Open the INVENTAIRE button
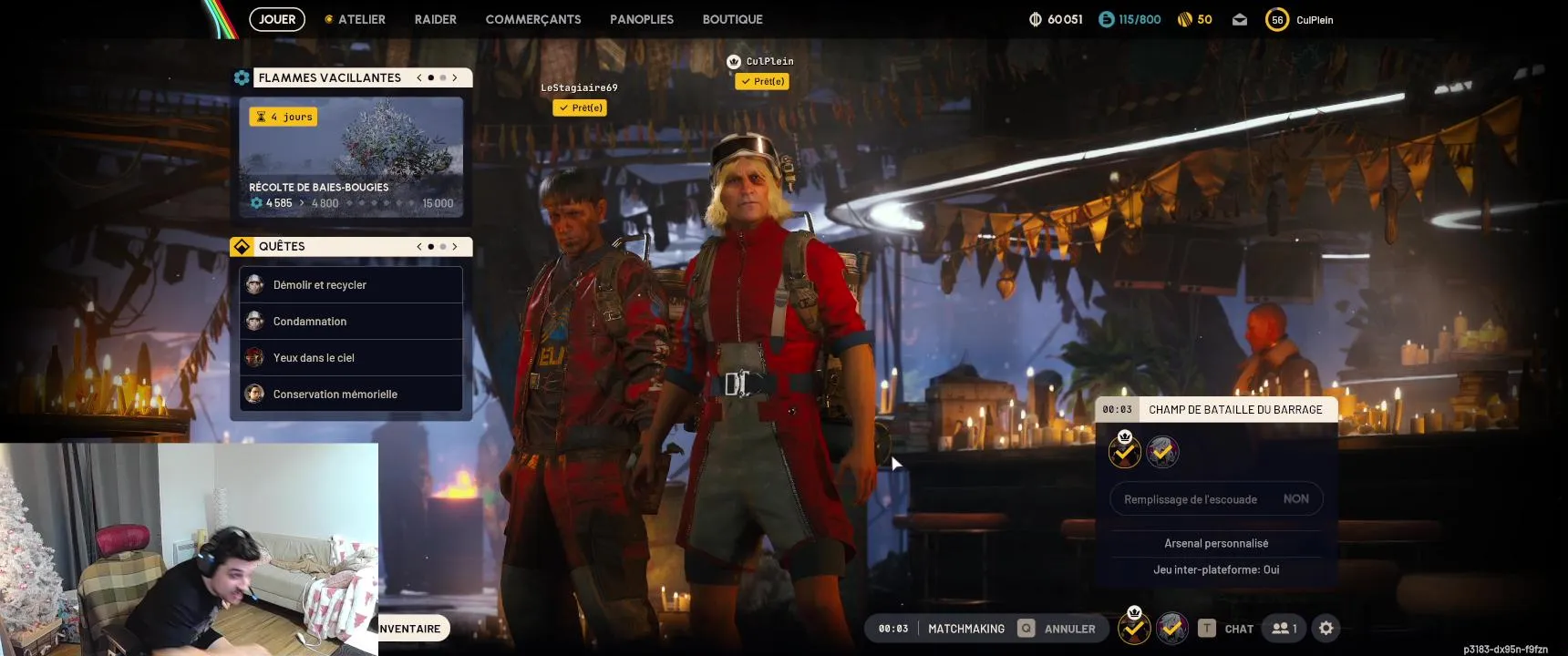The height and width of the screenshot is (656, 1568). click(412, 629)
